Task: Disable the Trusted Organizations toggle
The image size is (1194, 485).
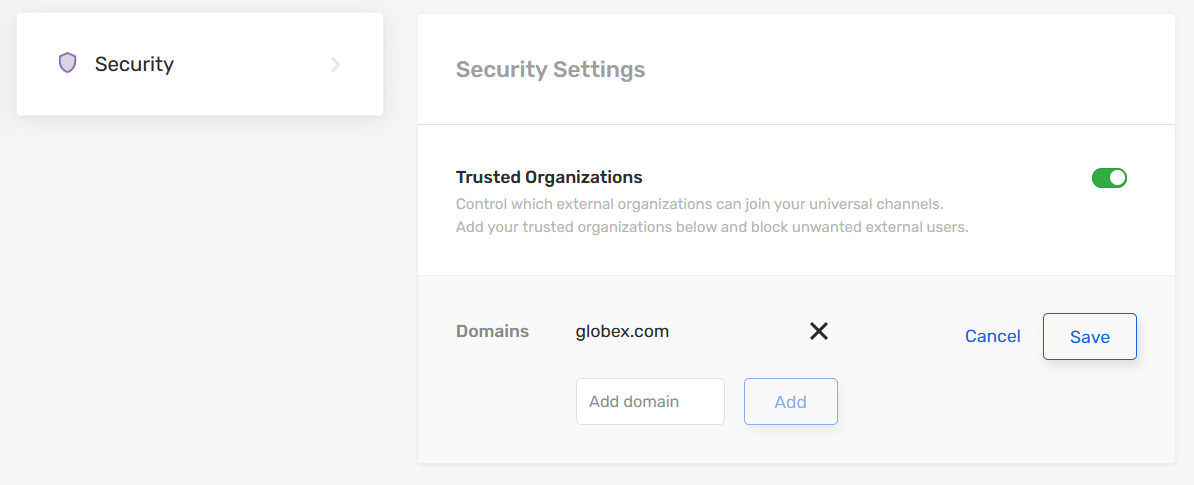Action: [1109, 178]
